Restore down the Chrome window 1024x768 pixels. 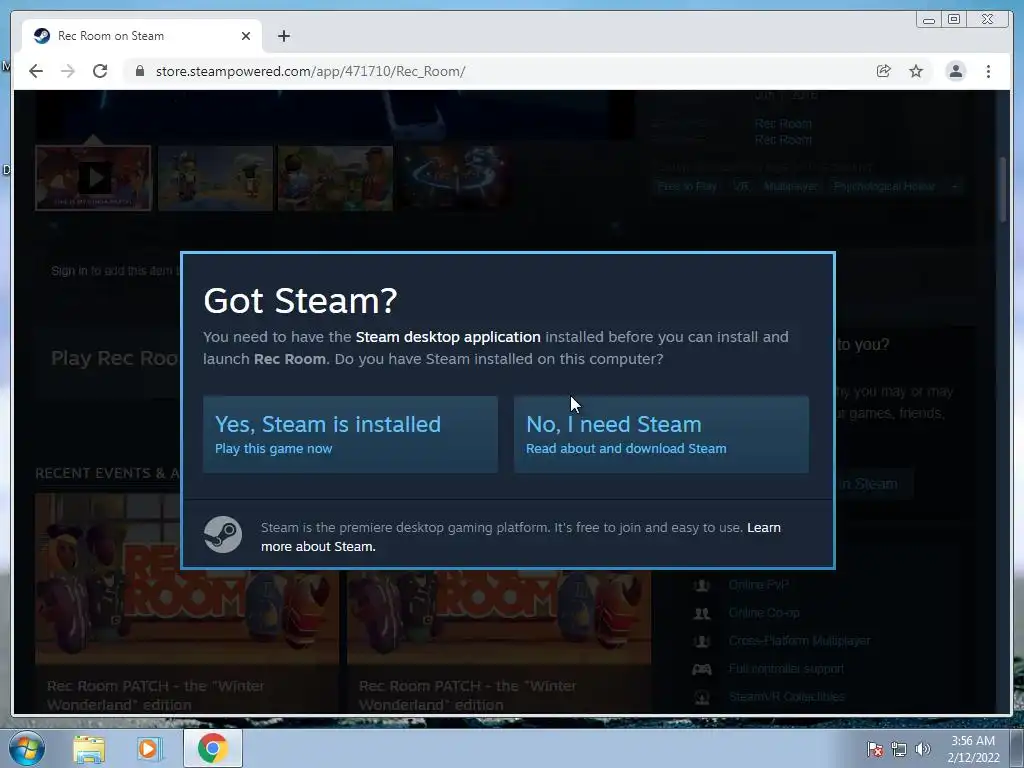point(954,20)
